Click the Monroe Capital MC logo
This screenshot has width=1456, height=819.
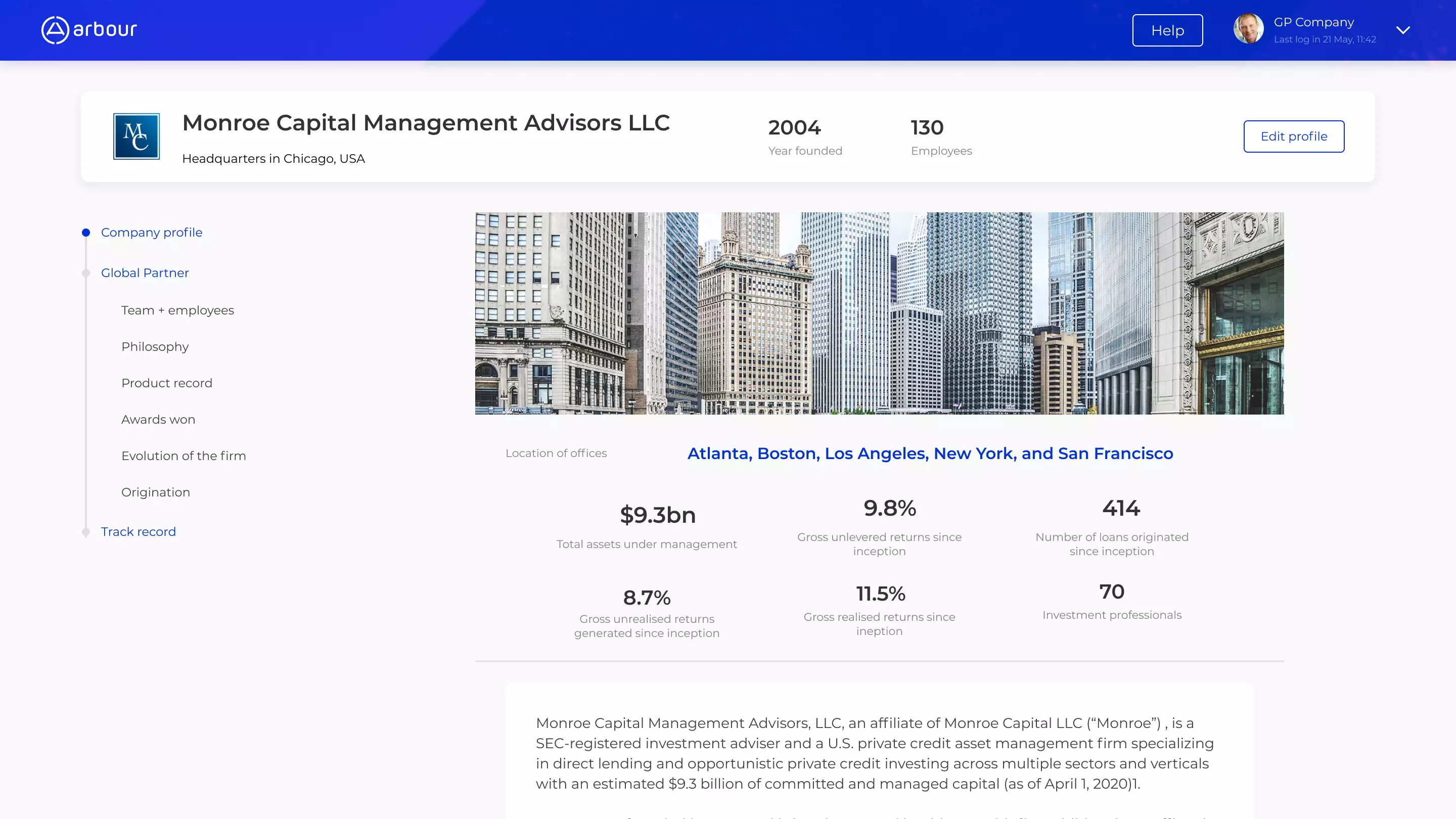click(x=136, y=136)
